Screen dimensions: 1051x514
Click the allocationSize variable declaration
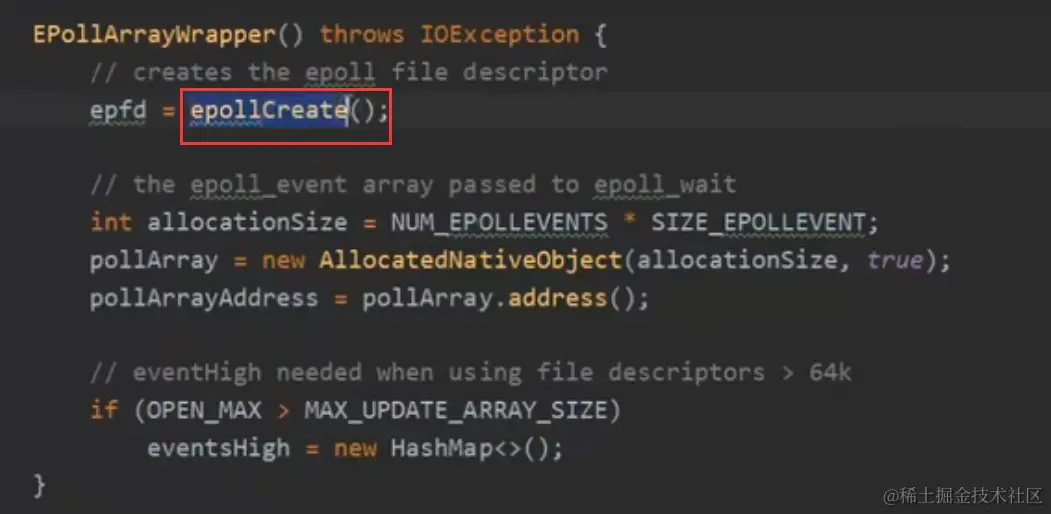247,222
